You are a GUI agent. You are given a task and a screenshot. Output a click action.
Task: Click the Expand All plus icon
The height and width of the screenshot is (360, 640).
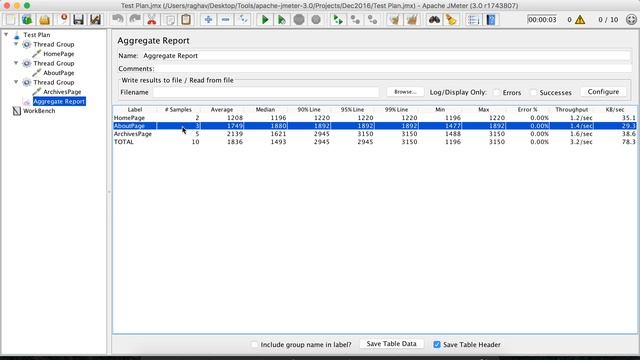click(208, 20)
